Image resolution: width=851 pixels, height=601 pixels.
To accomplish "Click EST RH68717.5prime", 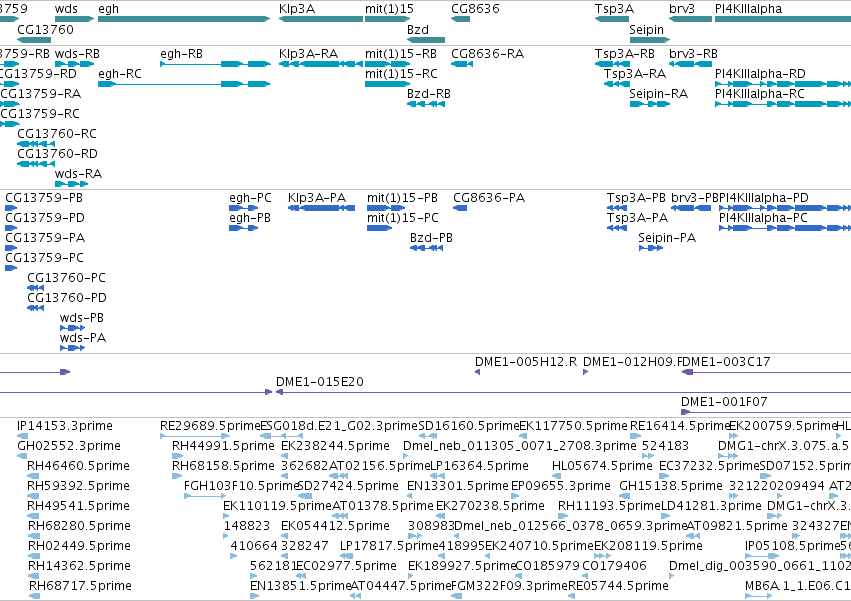I will [80, 586].
